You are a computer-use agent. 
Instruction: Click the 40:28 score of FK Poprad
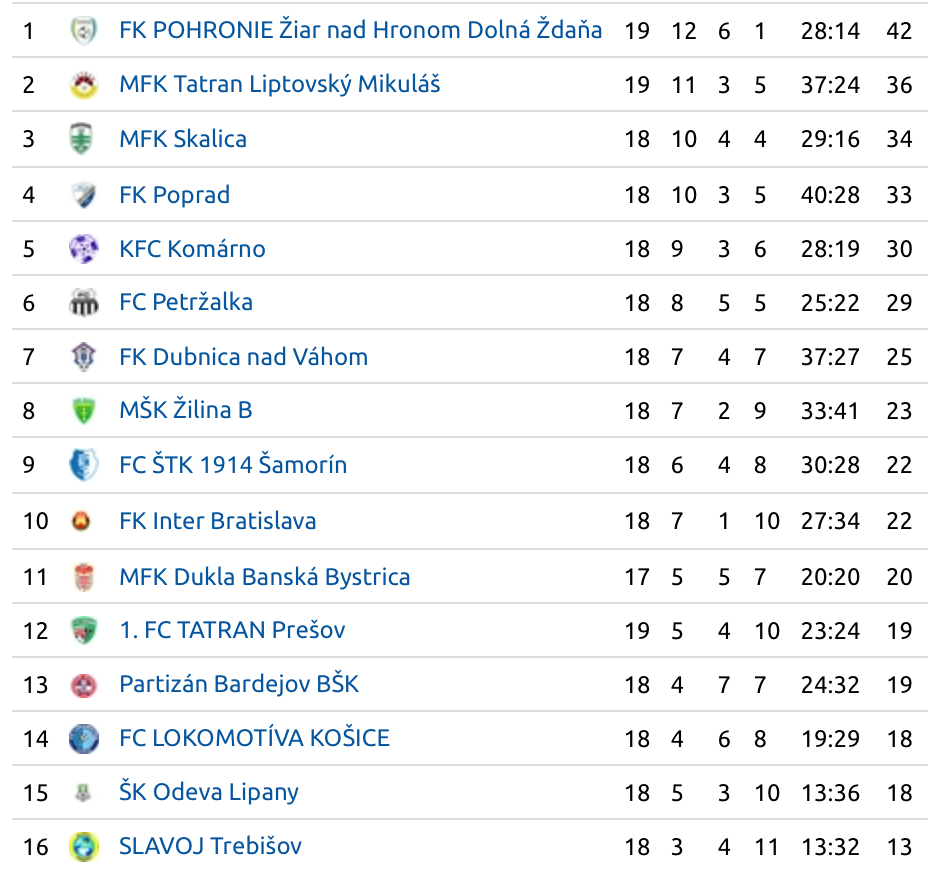pos(830,195)
